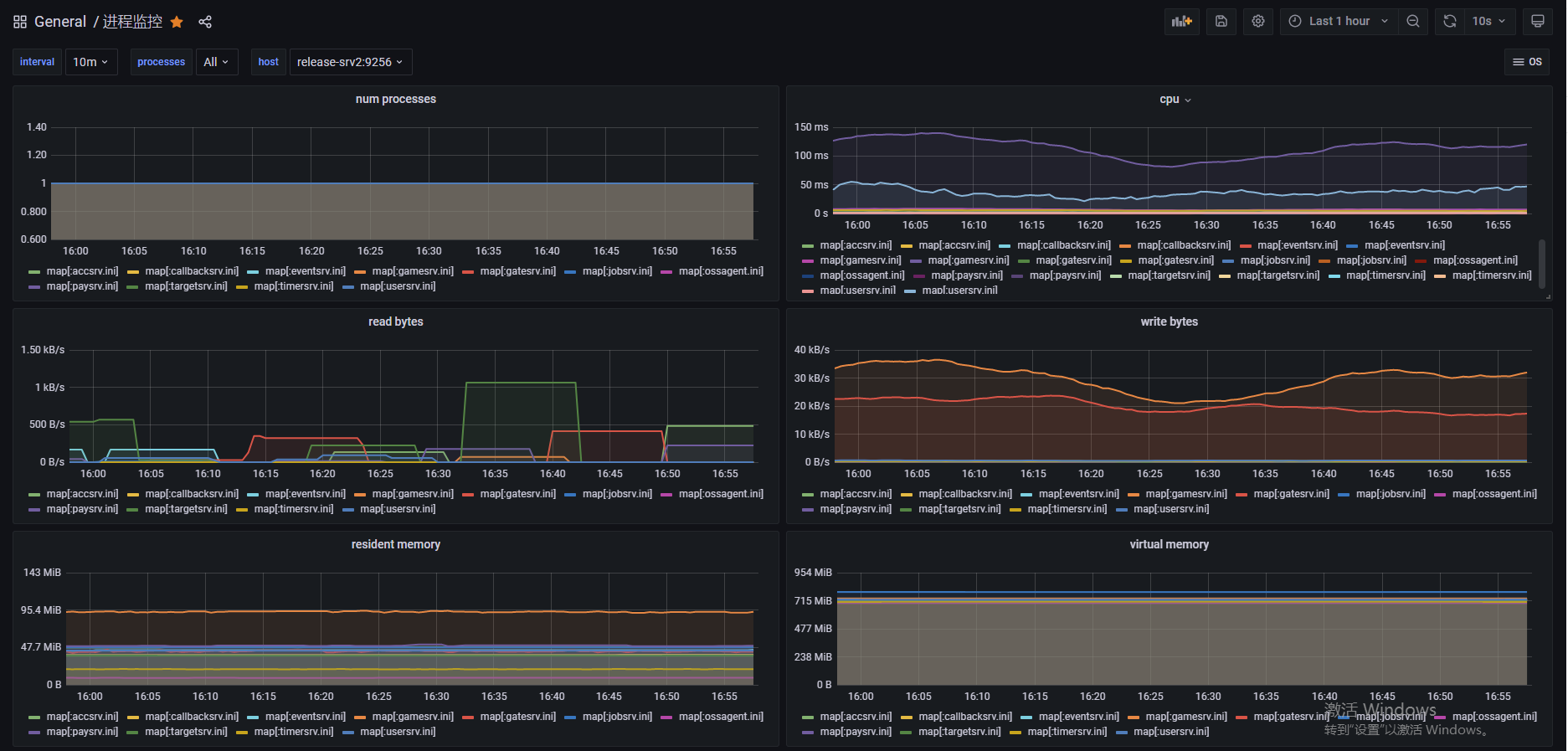Add a new panel with the chart-plus icon

(x=1182, y=22)
